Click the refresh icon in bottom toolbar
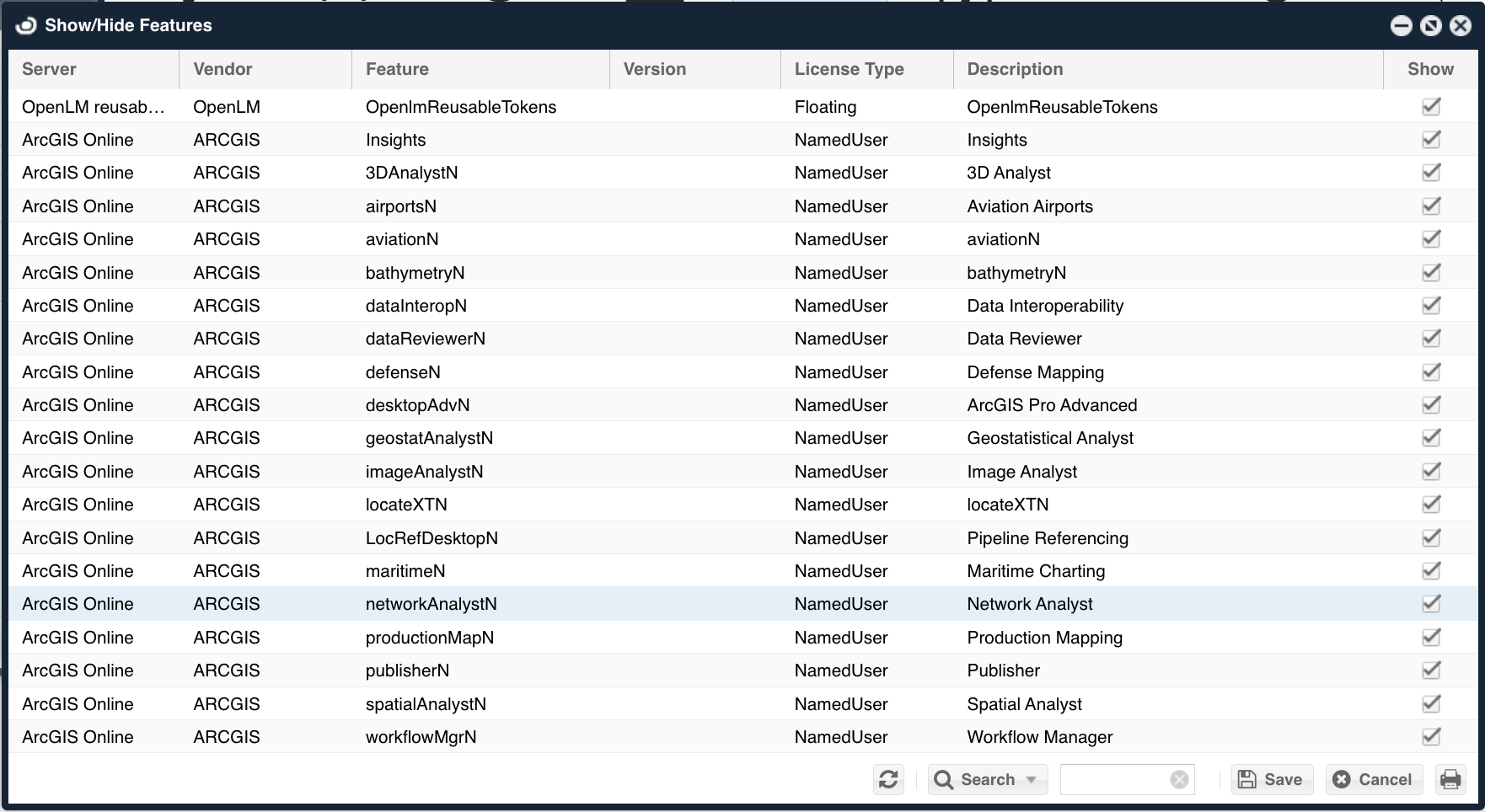 coord(888,779)
